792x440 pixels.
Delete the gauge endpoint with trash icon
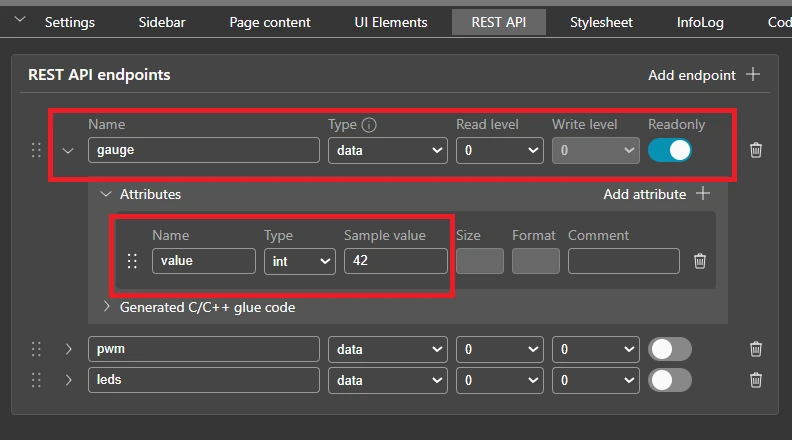click(x=756, y=150)
